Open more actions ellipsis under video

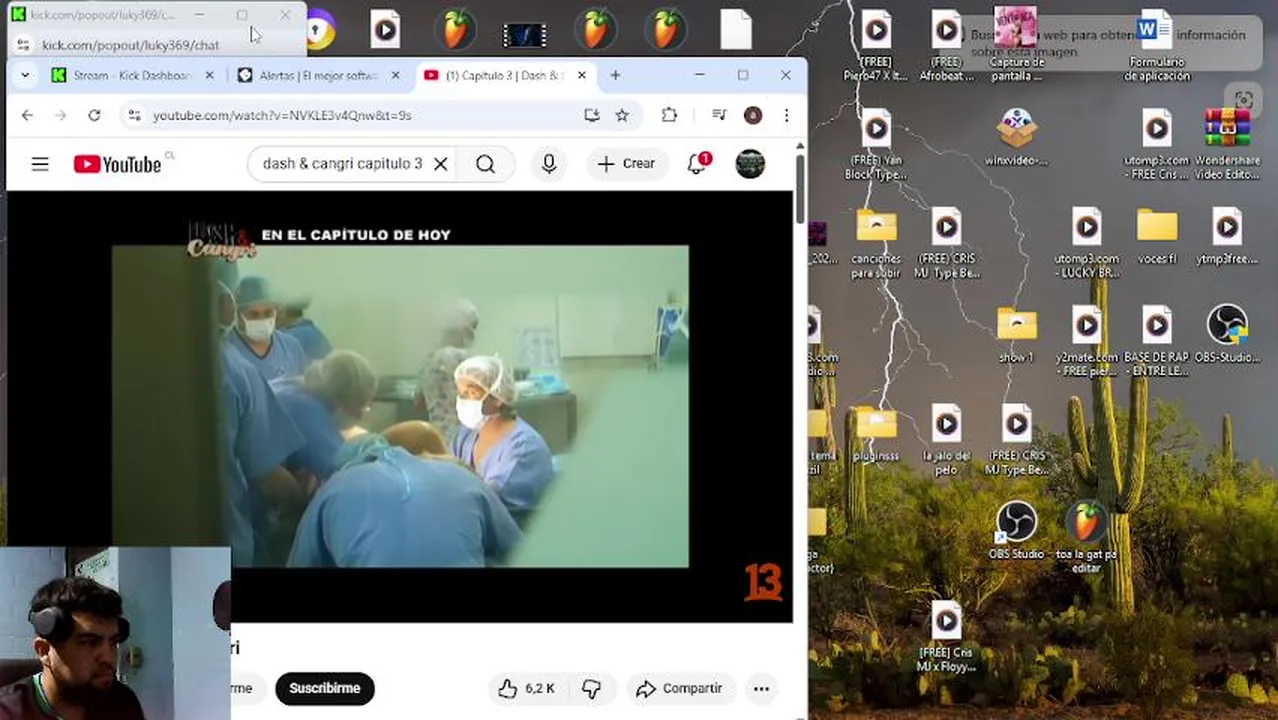[x=761, y=688]
